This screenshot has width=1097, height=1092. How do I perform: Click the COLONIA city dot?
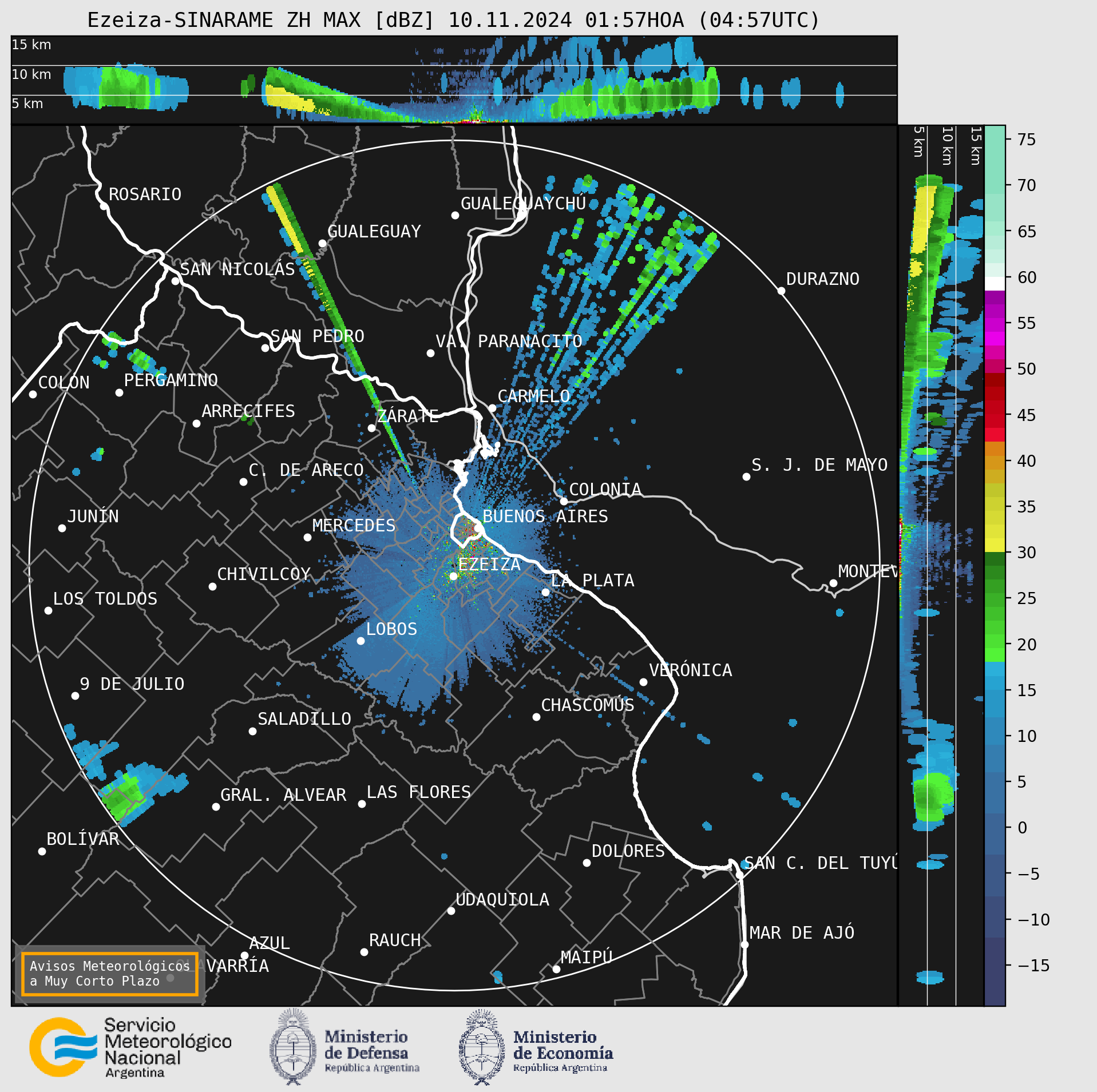pyautogui.click(x=564, y=501)
